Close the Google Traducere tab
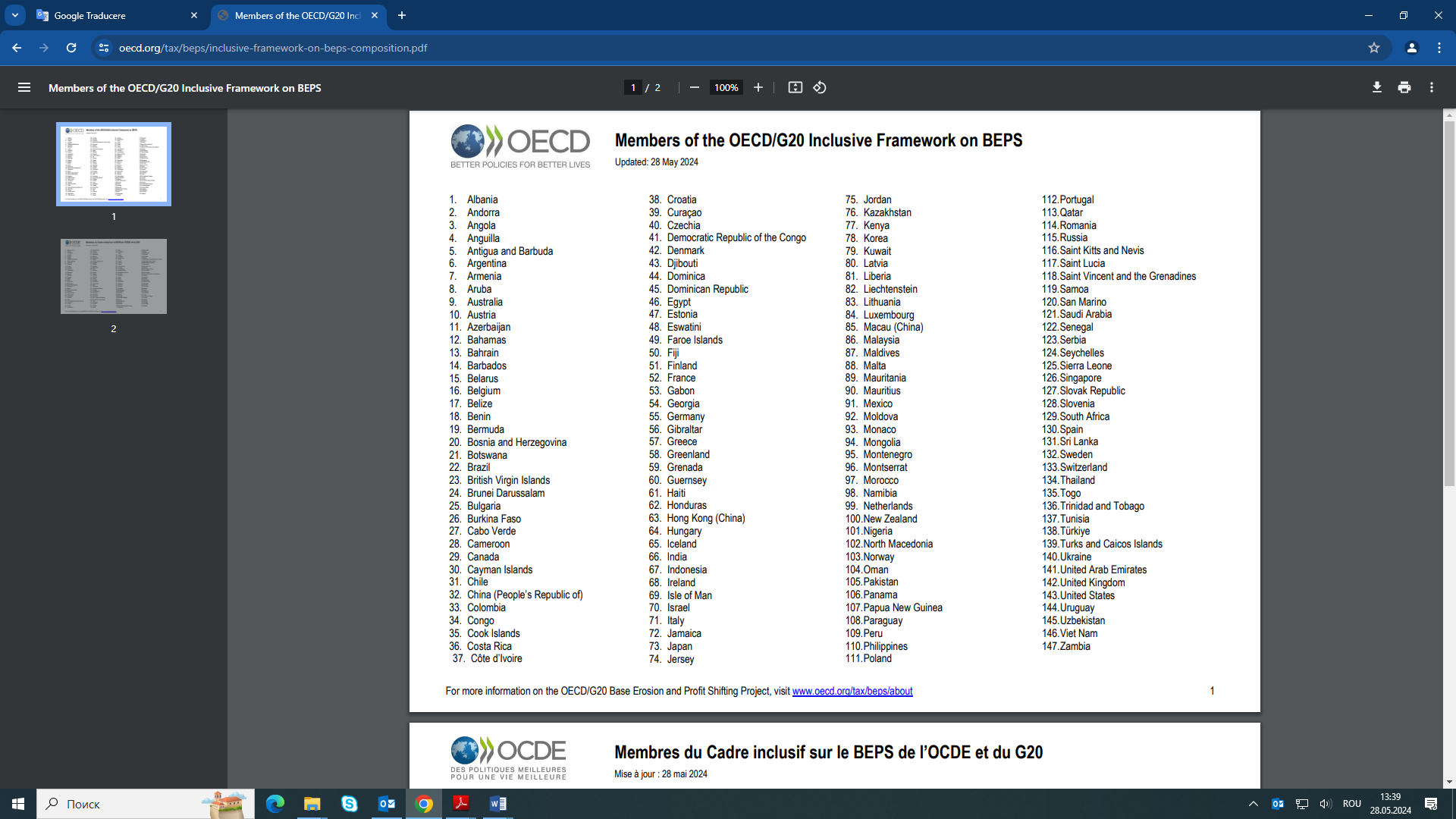Image resolution: width=1456 pixels, height=819 pixels. pyautogui.click(x=194, y=15)
